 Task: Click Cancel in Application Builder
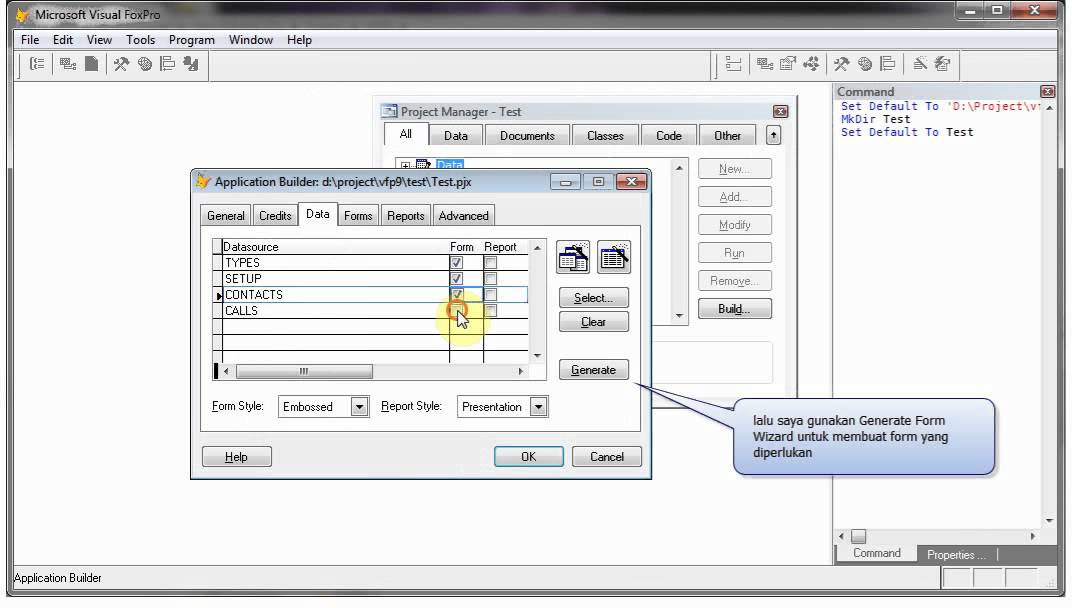(x=606, y=456)
